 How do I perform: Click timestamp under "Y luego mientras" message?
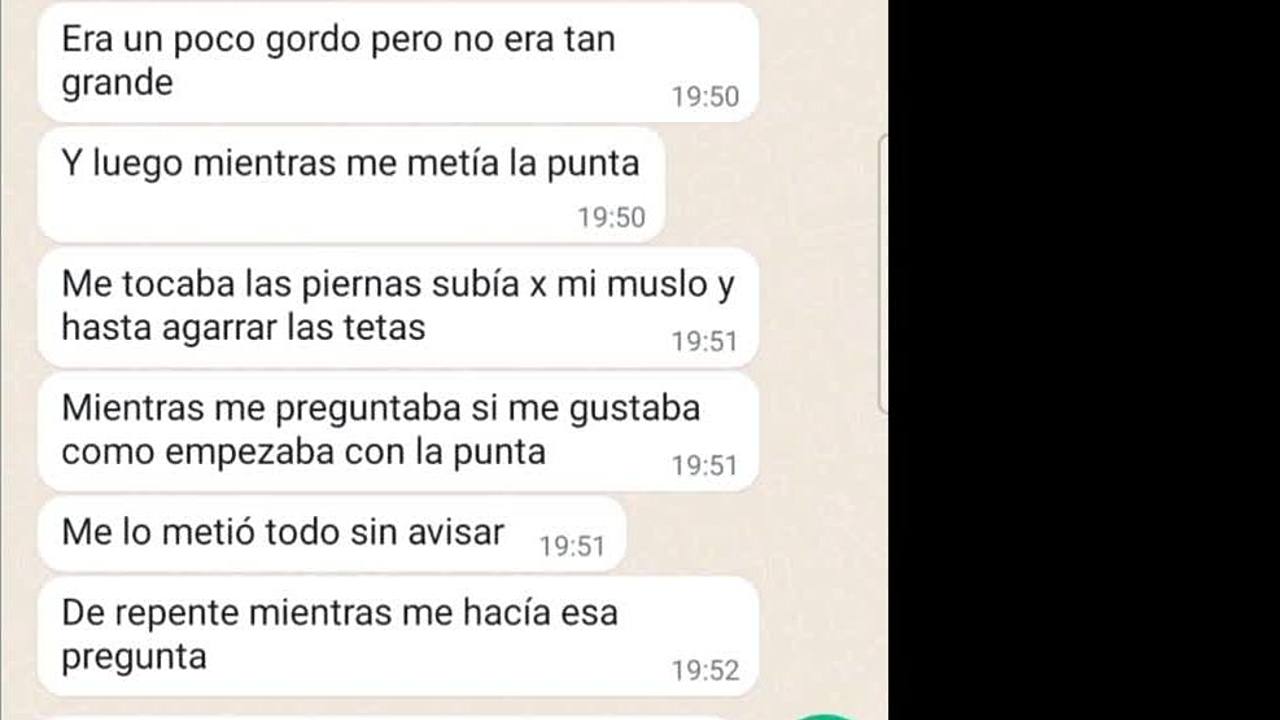(611, 217)
